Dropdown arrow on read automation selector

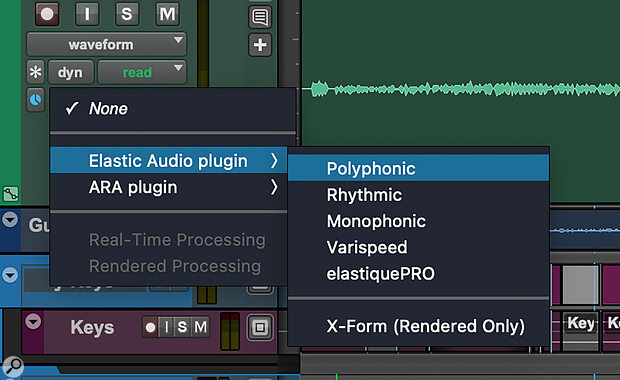point(178,68)
